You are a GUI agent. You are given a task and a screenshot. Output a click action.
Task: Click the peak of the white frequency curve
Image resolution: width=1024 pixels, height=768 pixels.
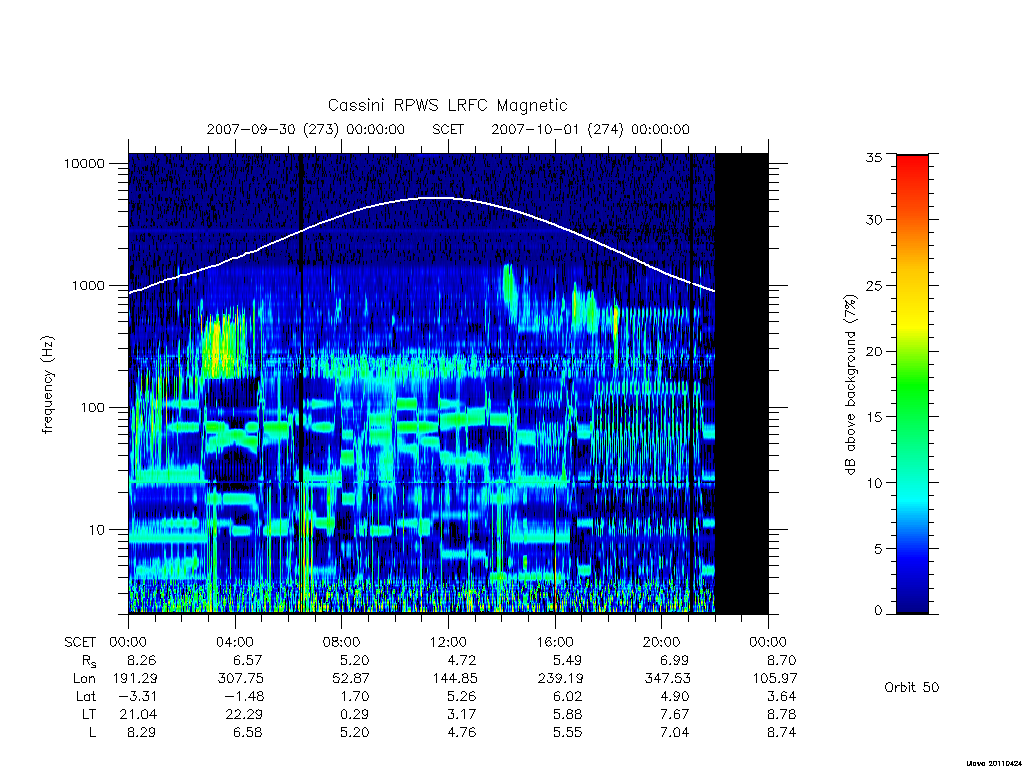coord(436,197)
